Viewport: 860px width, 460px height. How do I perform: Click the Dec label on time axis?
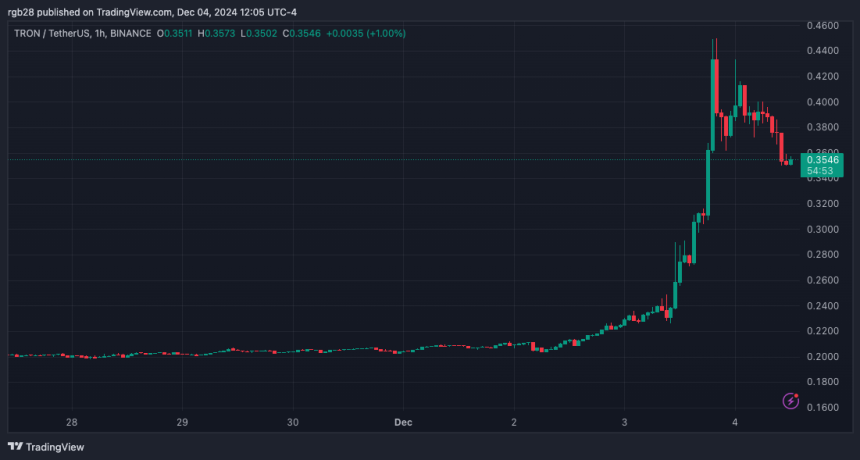[x=403, y=422]
